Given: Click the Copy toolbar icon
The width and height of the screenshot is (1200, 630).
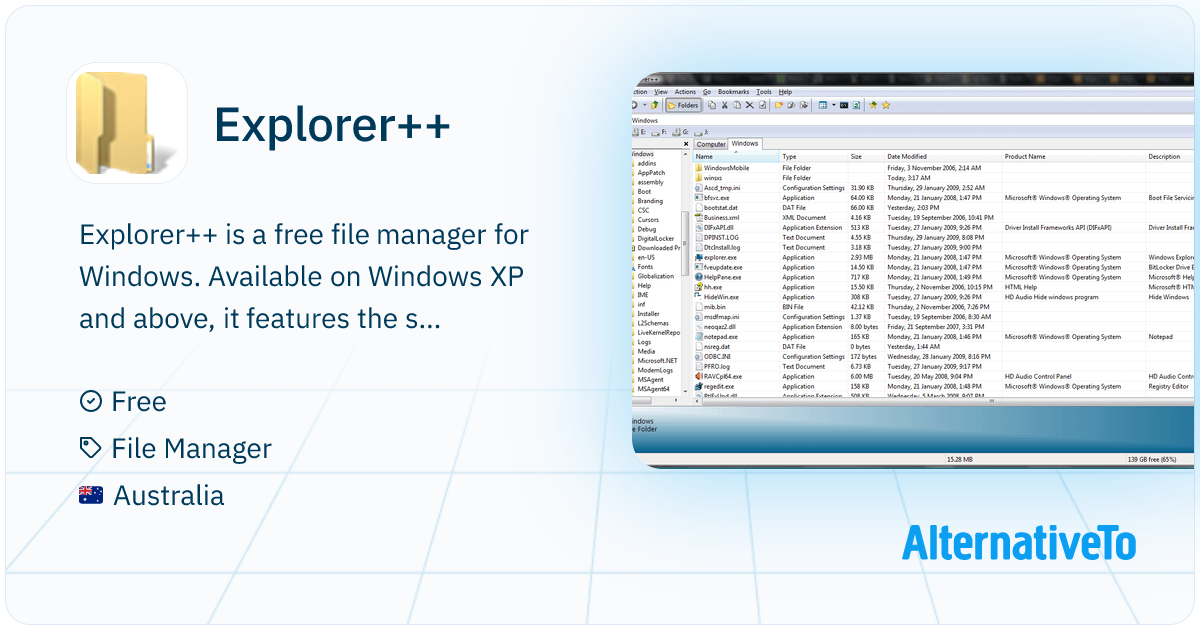Looking at the screenshot, I should click(x=712, y=105).
